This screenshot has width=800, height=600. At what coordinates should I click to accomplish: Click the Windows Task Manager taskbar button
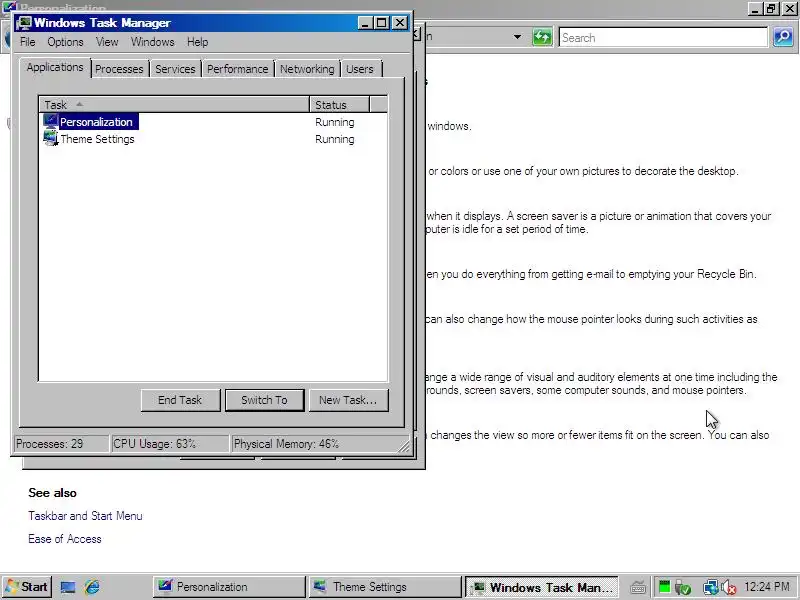(542, 587)
